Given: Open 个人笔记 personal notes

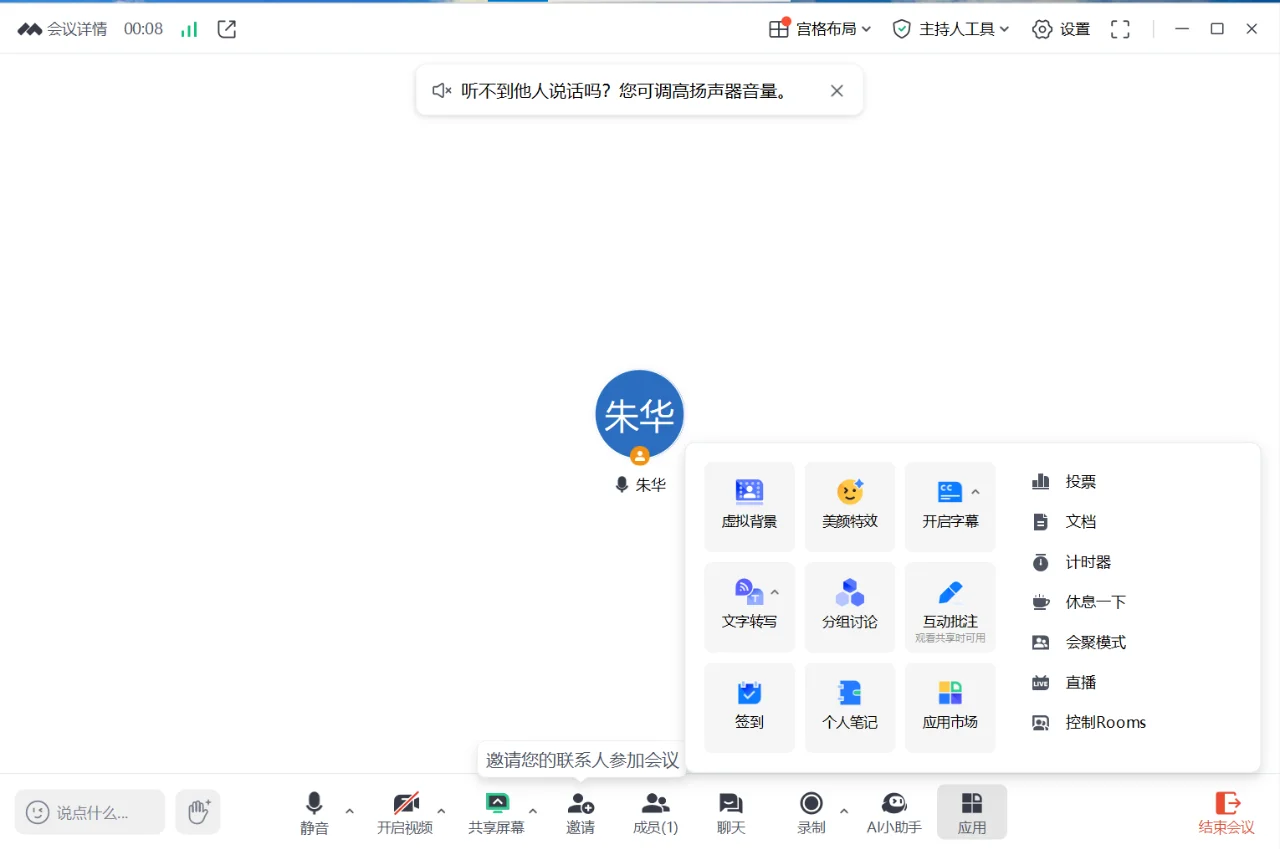Looking at the screenshot, I should click(849, 707).
